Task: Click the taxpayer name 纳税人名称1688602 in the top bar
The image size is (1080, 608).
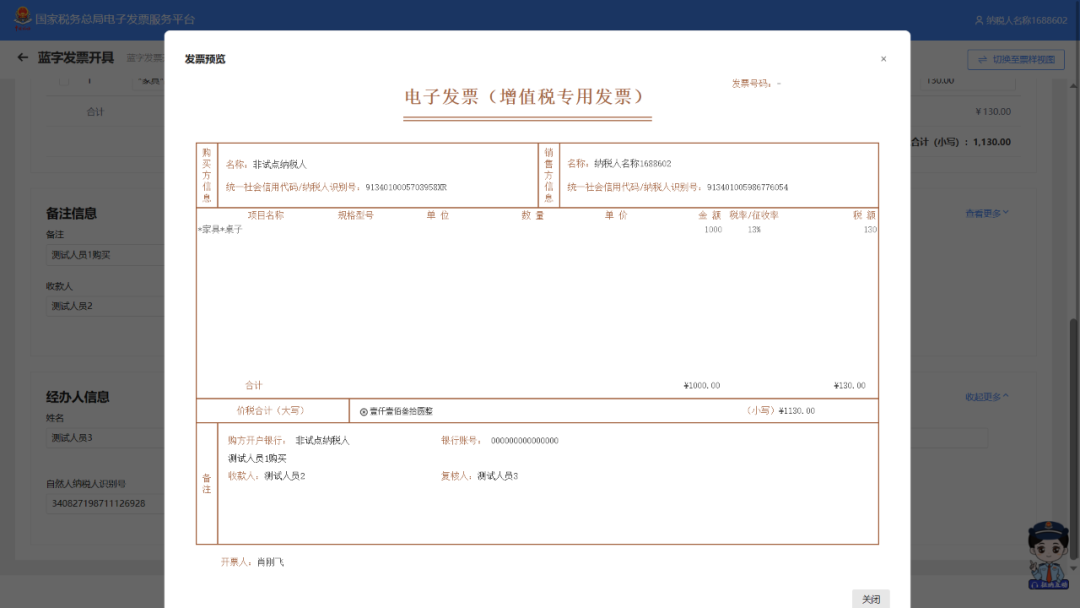Action: coord(1027,21)
